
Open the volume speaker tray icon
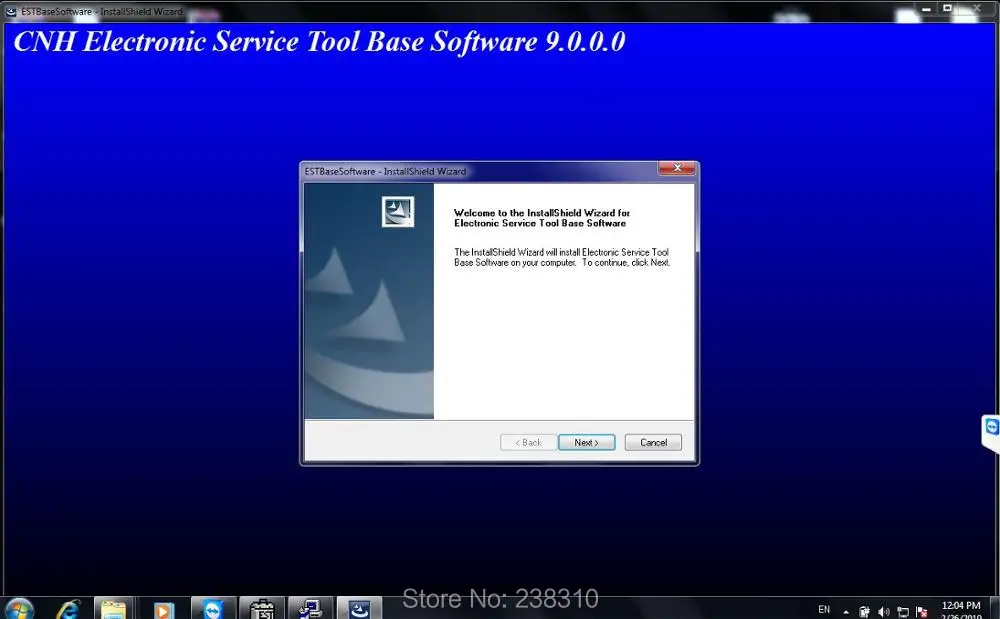coord(883,612)
